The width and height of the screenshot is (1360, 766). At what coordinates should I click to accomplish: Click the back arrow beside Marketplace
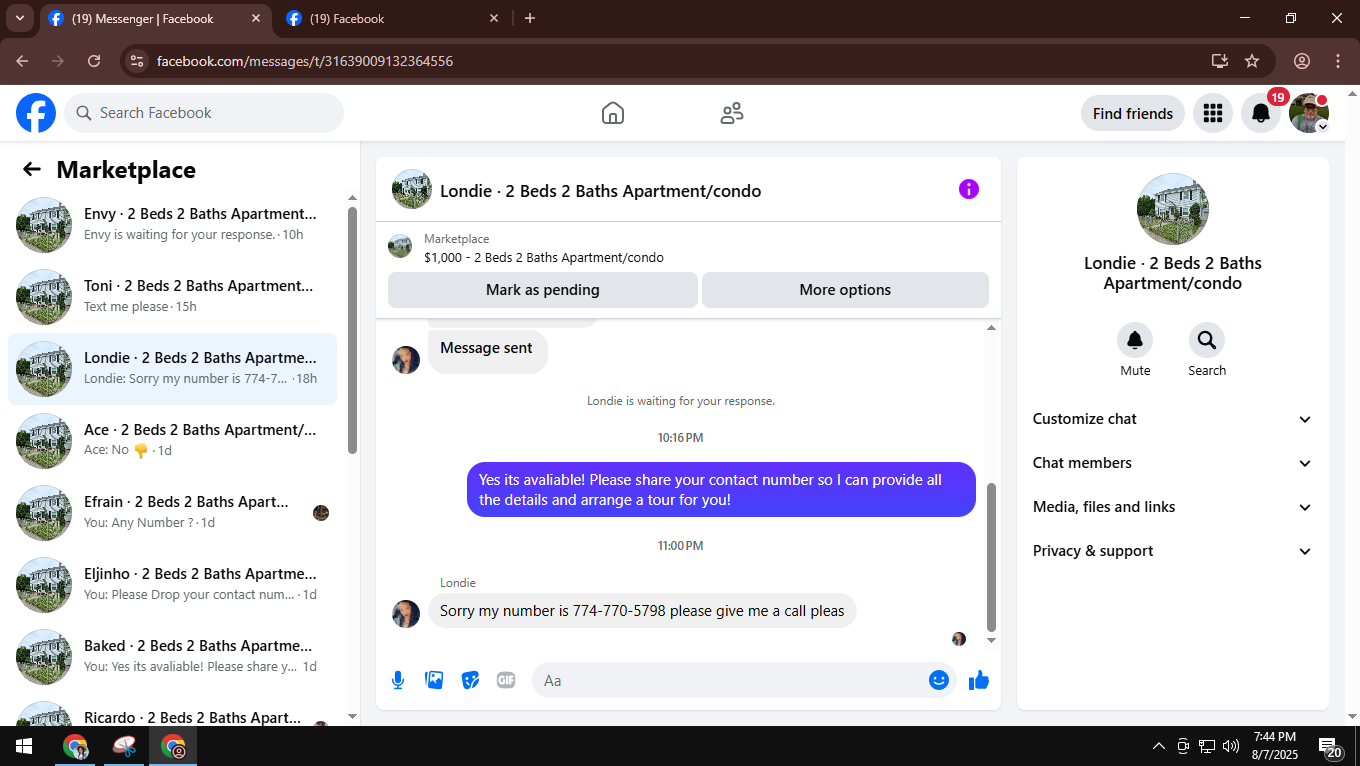click(32, 170)
